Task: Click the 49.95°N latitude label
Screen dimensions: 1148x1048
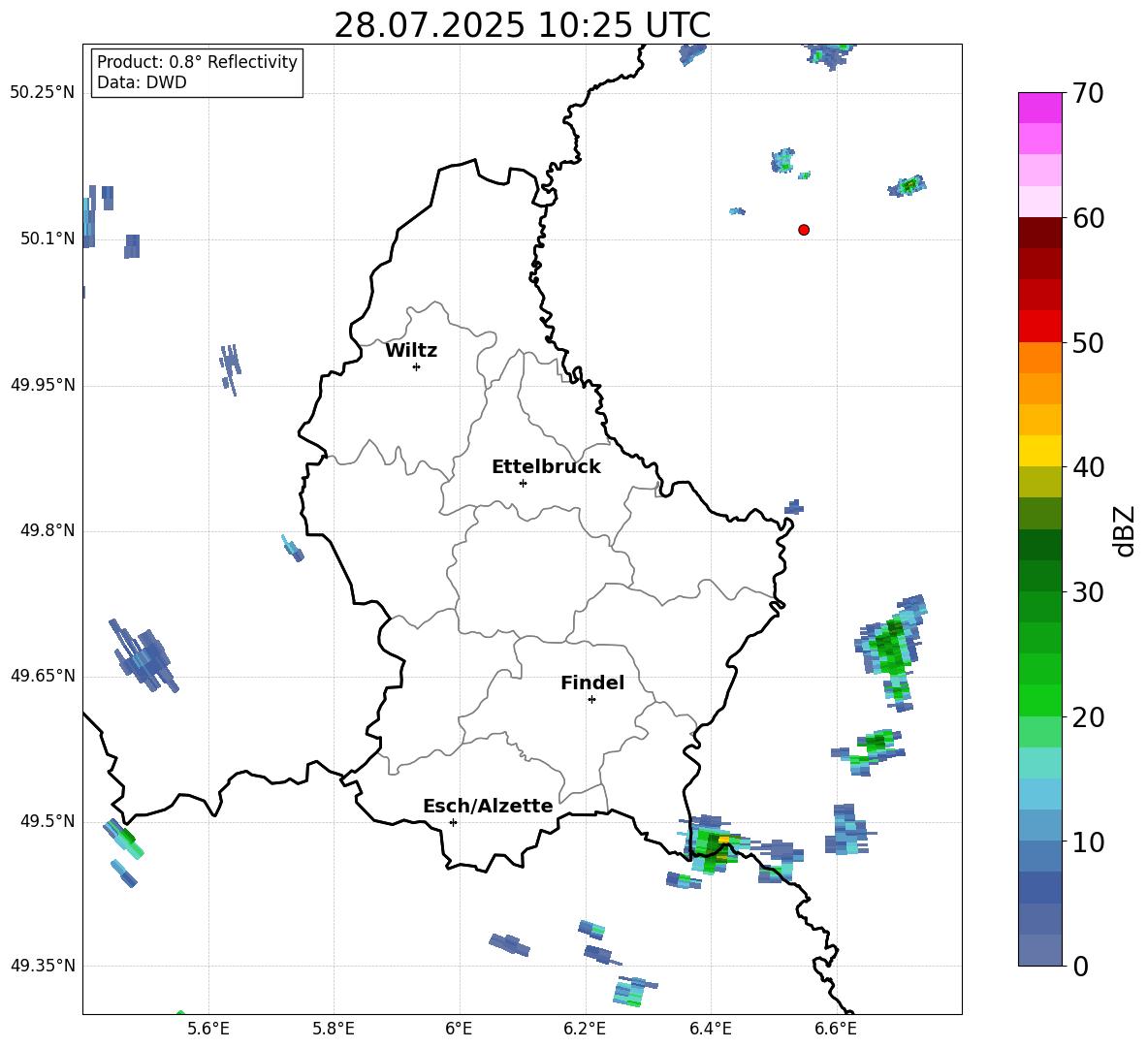Action: 43,384
